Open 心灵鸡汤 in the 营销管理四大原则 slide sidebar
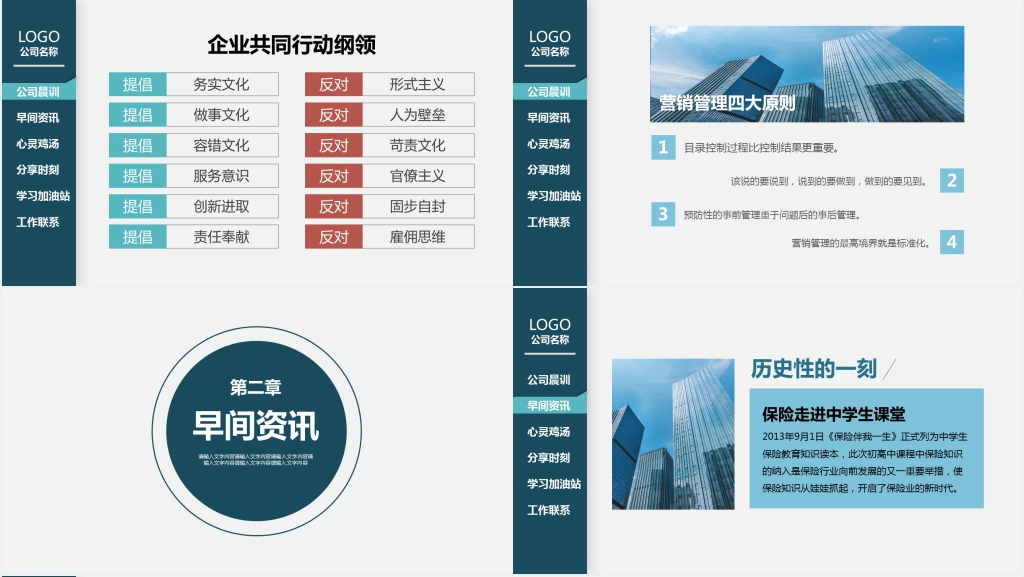This screenshot has width=1024, height=577. point(549,144)
